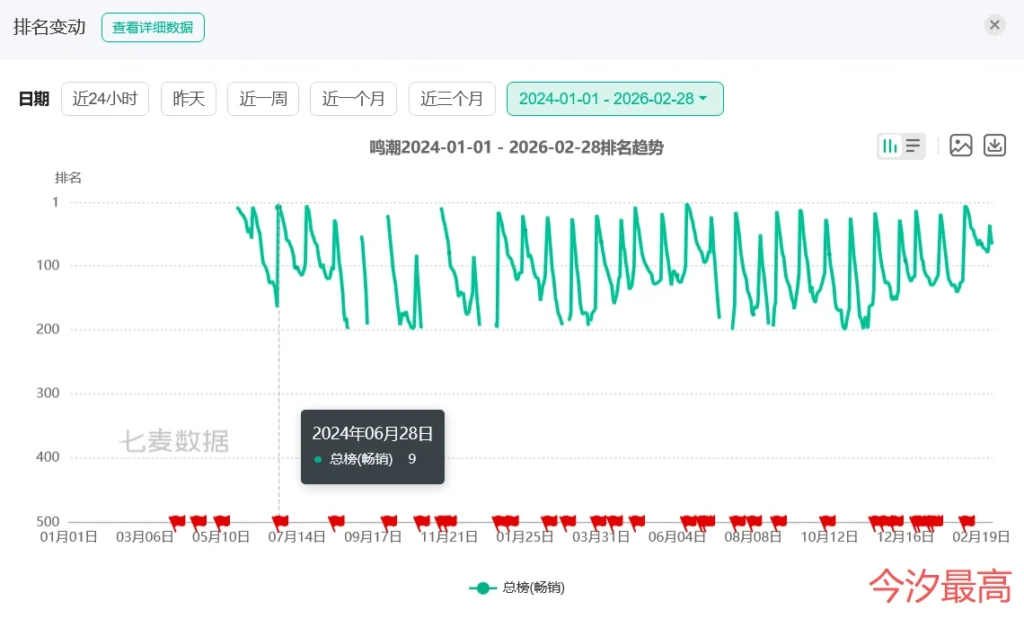
Task: Click the download data icon
Action: [x=994, y=146]
